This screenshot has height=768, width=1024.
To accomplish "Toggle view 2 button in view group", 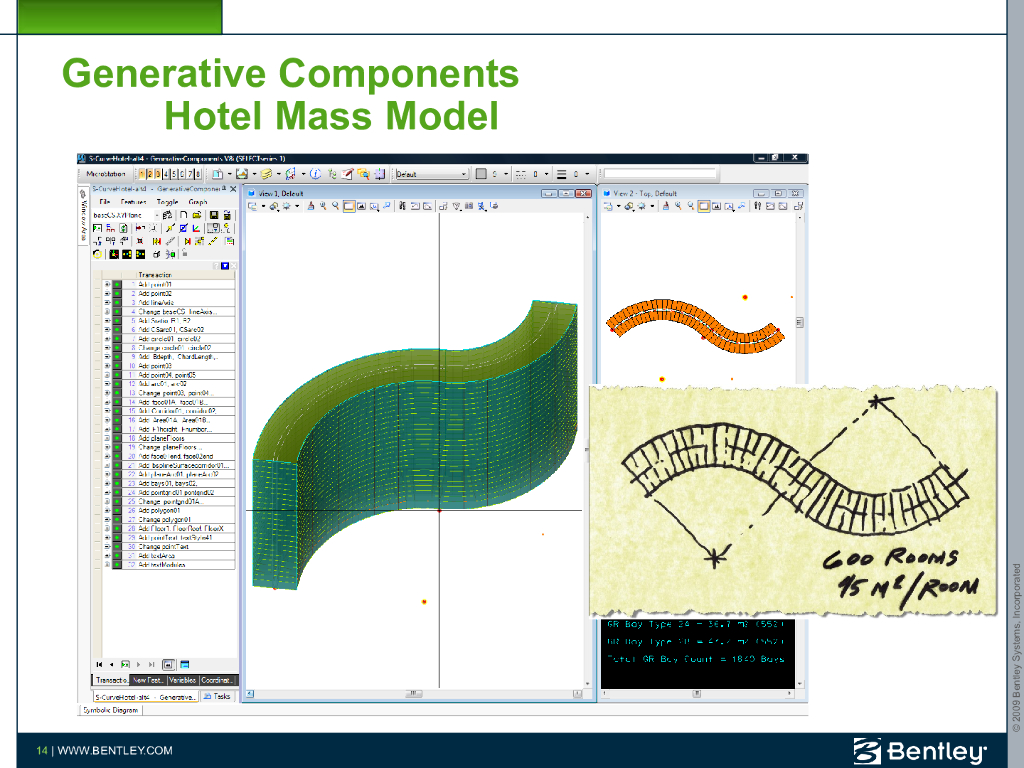I will pos(150,174).
